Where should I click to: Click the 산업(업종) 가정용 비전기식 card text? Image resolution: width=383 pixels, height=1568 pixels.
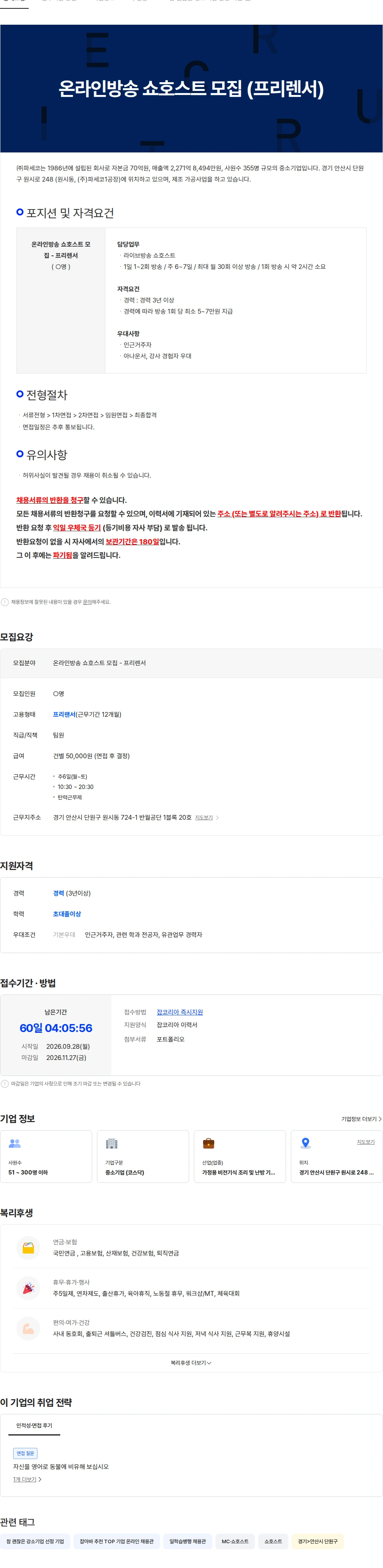(239, 1173)
